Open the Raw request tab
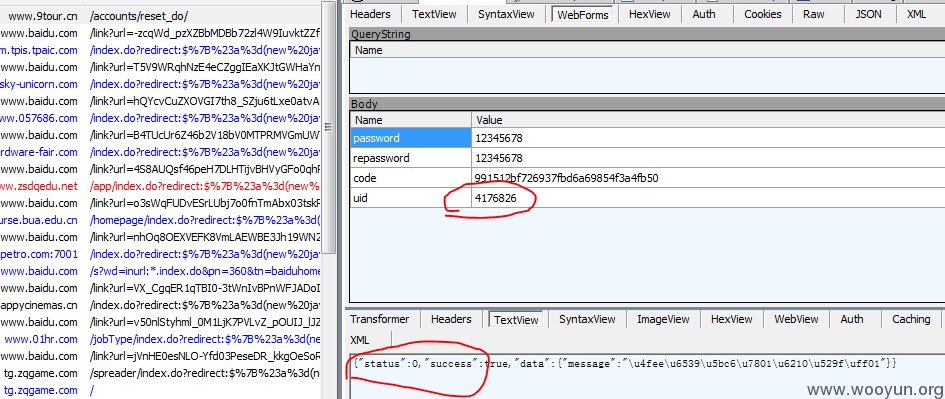 coord(814,14)
